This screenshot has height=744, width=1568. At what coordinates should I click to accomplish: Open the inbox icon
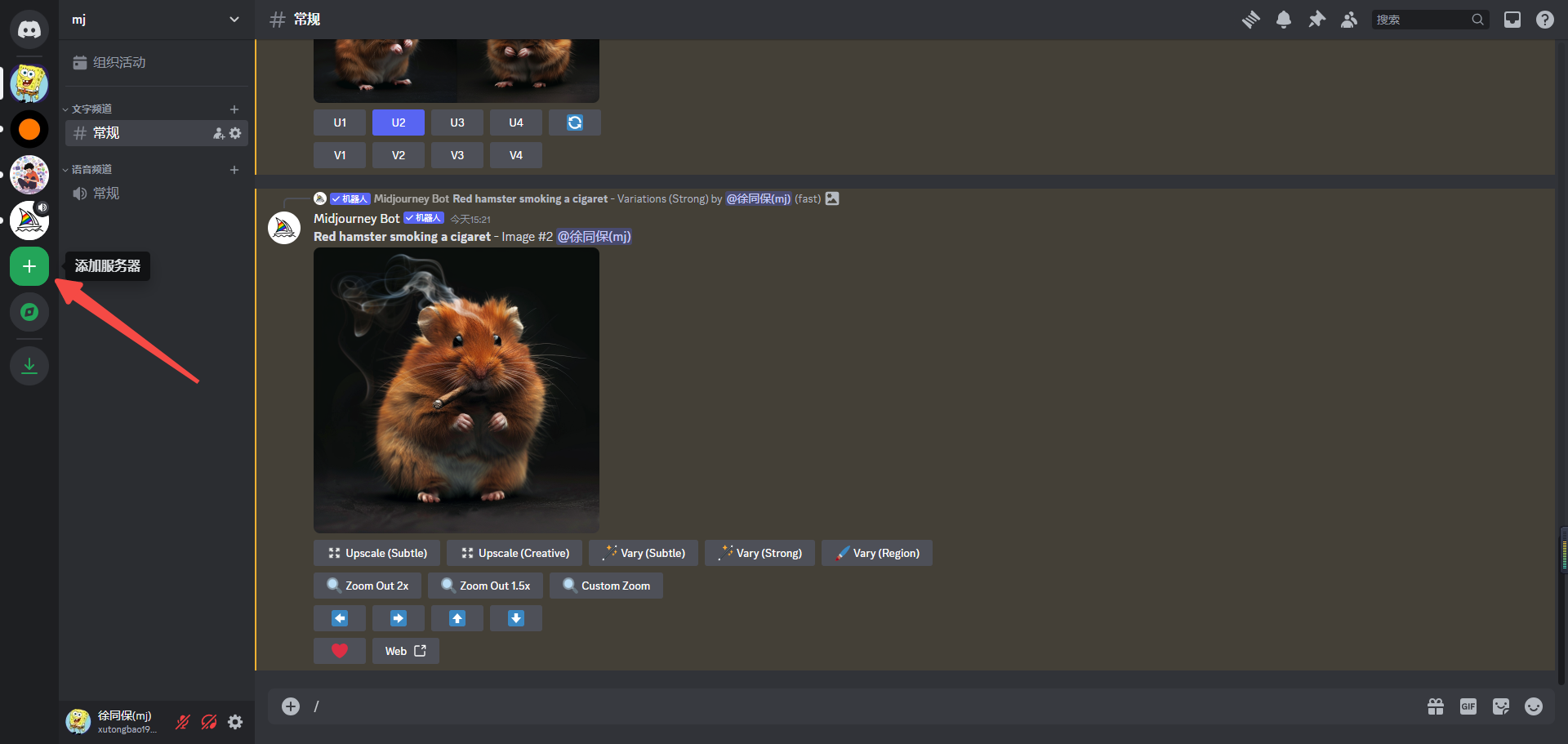point(1512,20)
